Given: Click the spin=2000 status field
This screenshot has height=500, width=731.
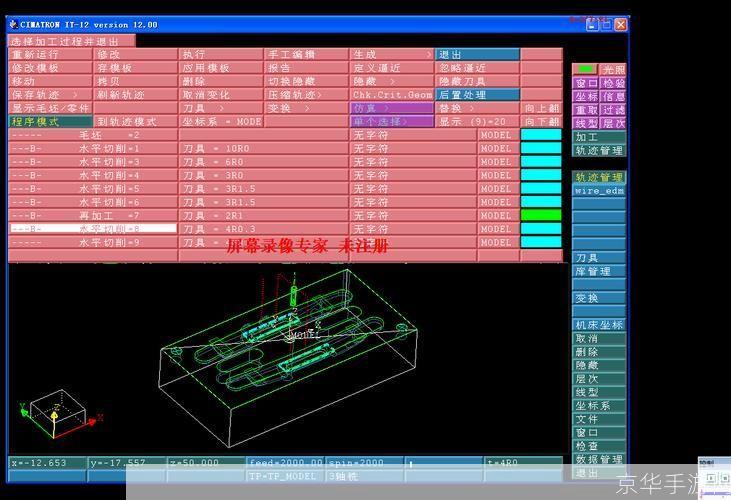Looking at the screenshot, I should tap(365, 463).
